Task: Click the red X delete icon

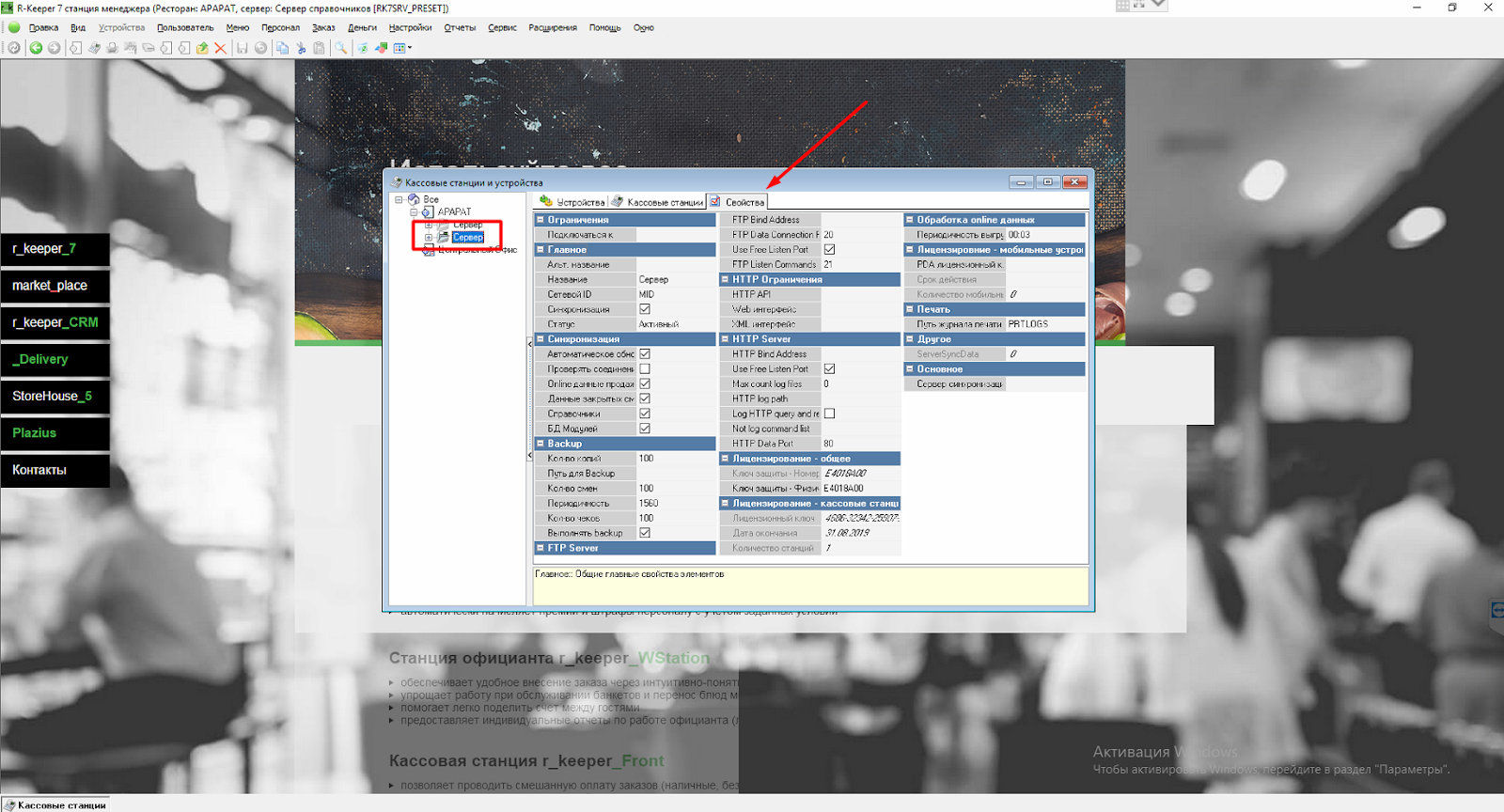Action: point(220,48)
